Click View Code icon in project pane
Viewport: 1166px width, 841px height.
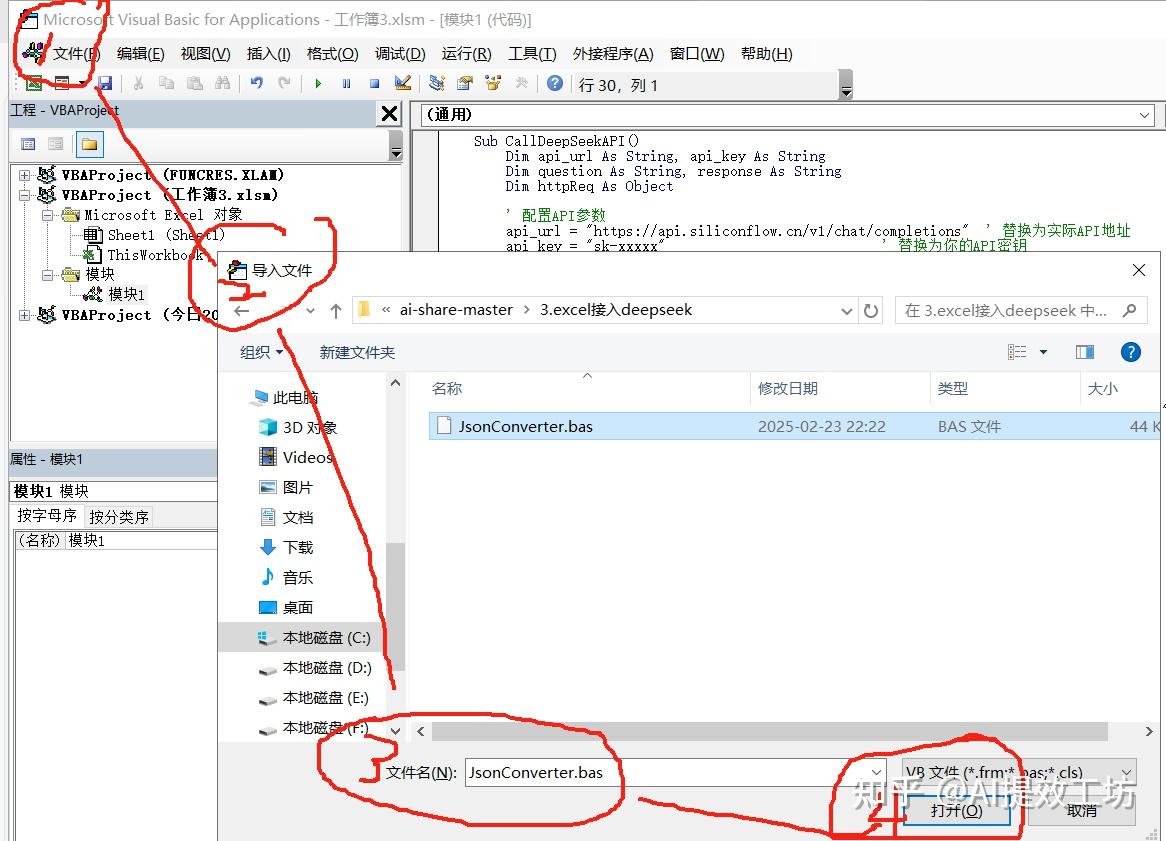[x=28, y=144]
